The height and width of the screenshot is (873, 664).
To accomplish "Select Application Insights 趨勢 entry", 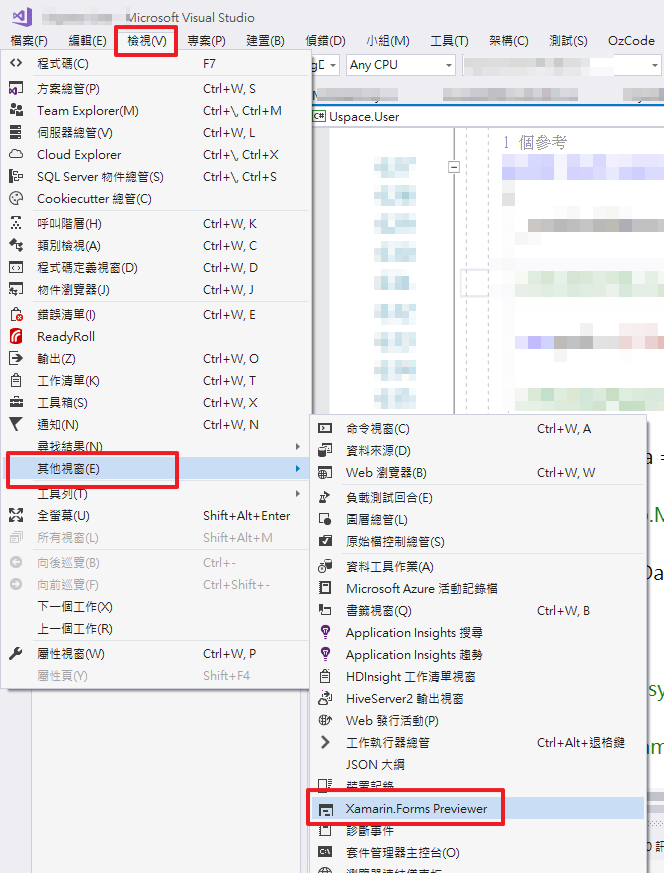I will coord(478,654).
